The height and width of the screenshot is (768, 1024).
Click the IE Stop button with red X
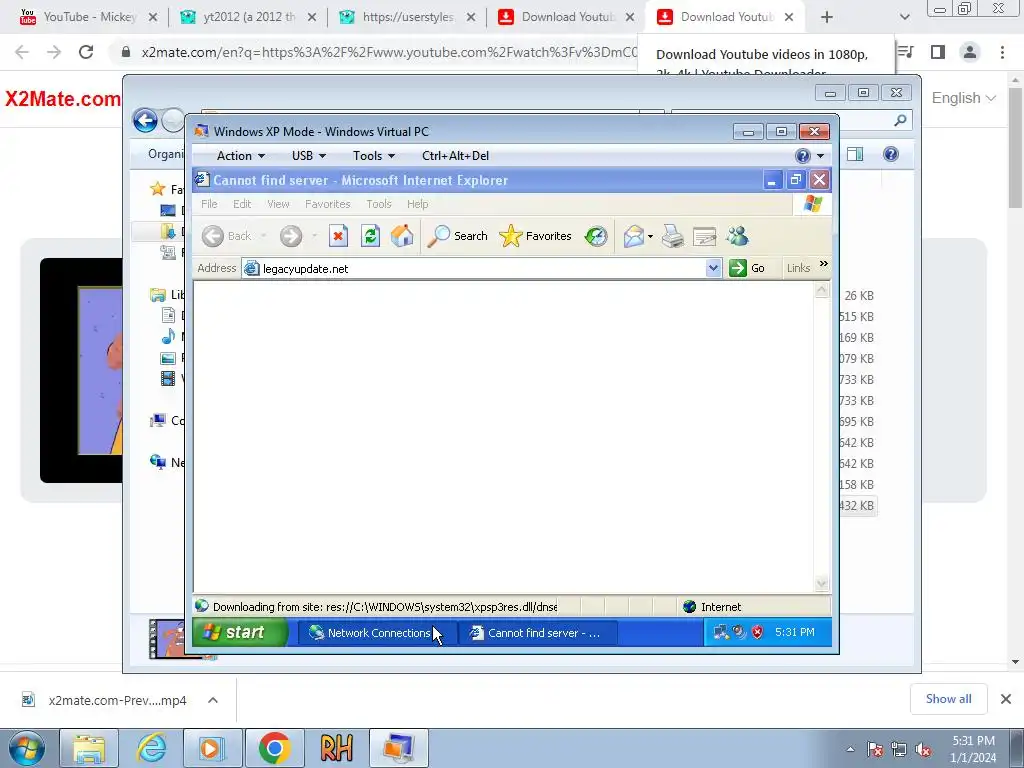pyautogui.click(x=338, y=236)
